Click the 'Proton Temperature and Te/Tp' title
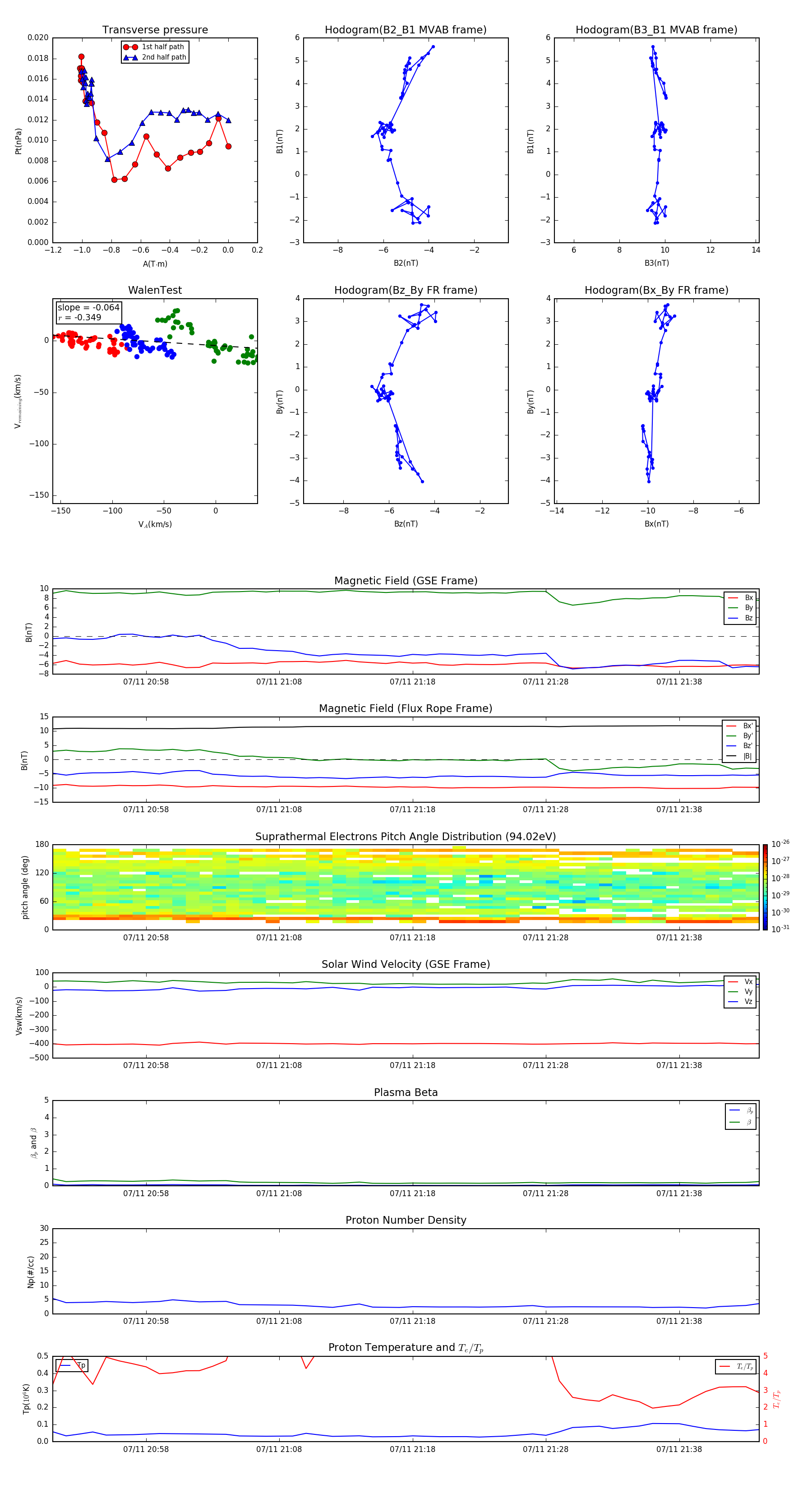The image size is (812, 1489). 406,1348
